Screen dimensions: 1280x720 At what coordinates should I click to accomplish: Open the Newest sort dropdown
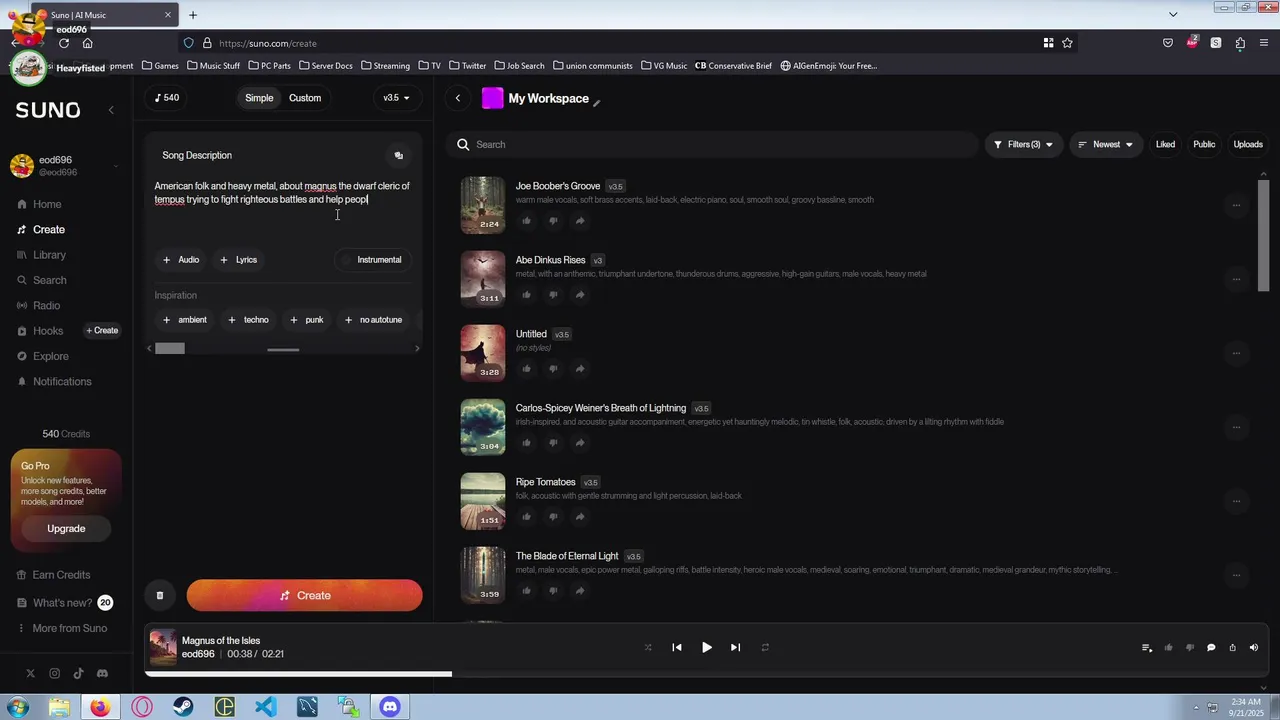(x=1105, y=145)
